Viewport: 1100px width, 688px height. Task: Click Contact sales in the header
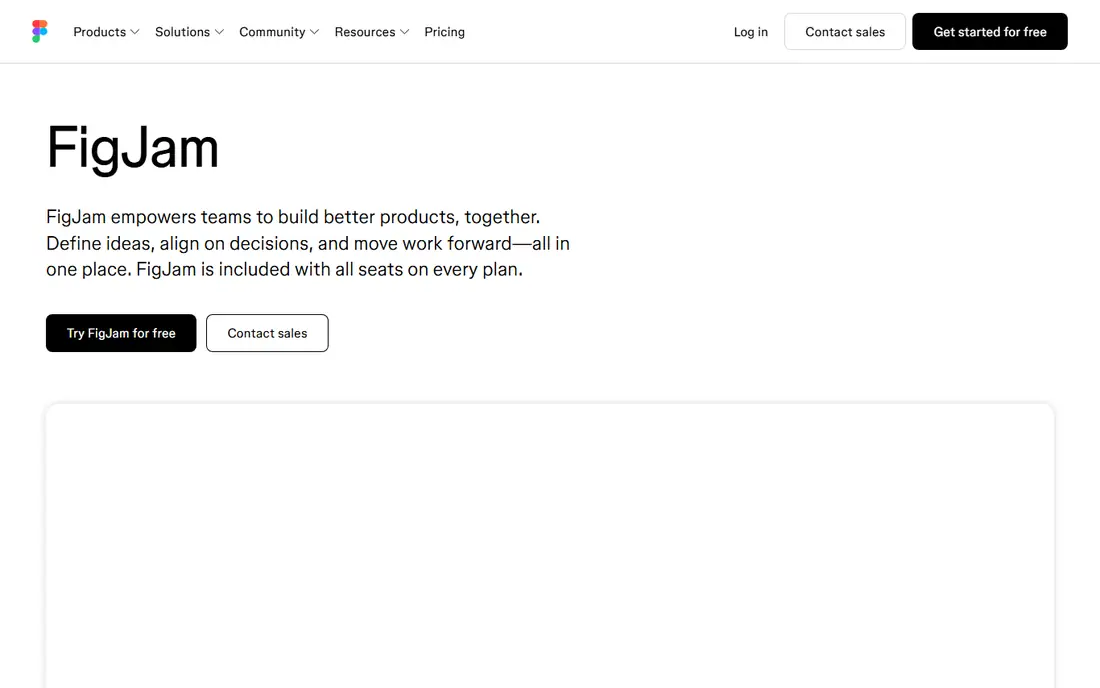845,32
